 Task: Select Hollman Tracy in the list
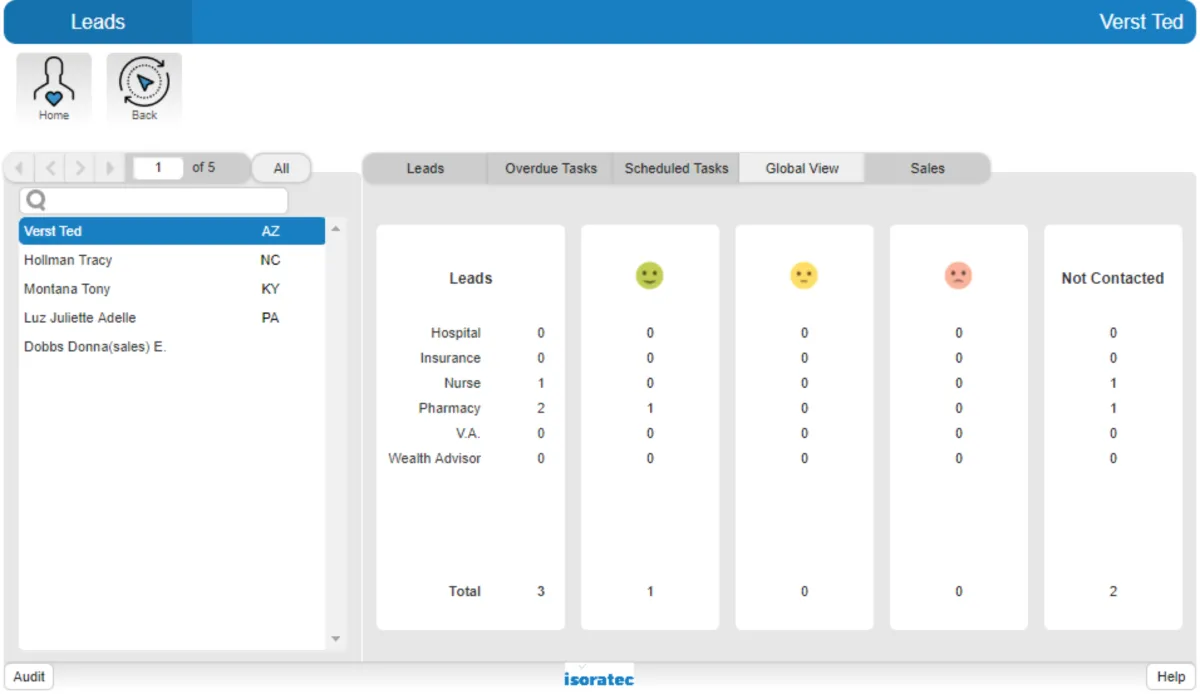(x=68, y=260)
